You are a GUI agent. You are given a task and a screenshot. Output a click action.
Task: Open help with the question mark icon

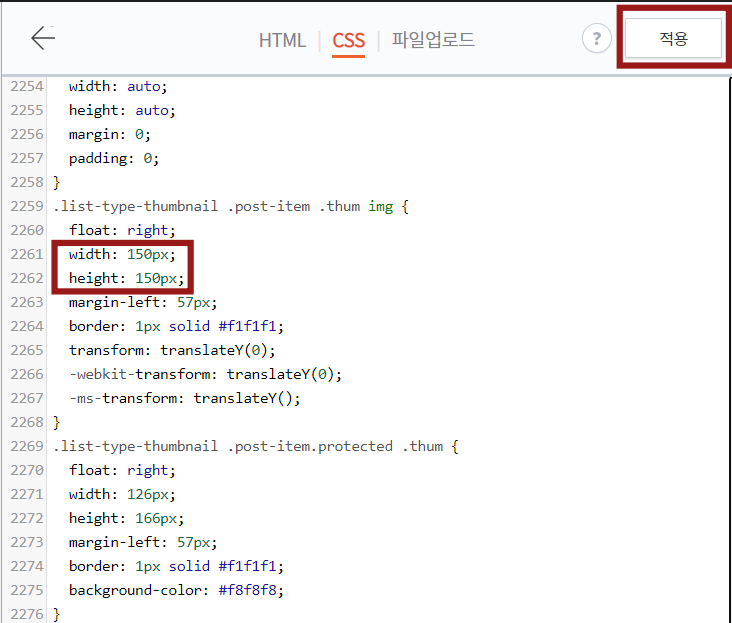coord(596,38)
